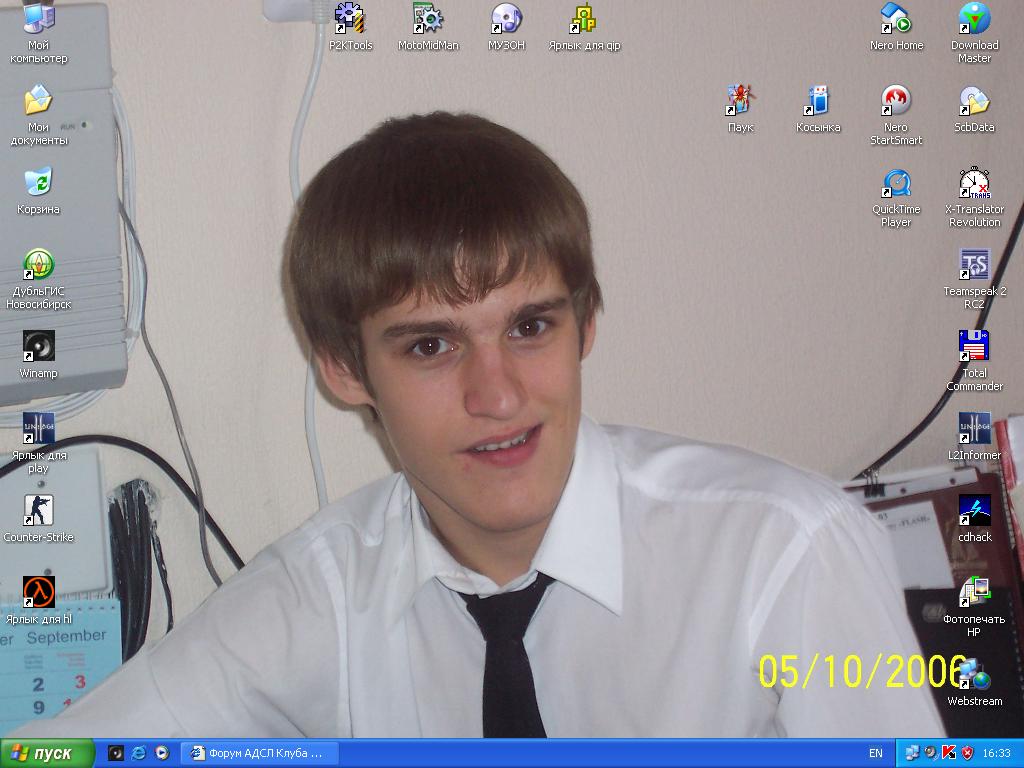
Task: Open the X-Translator Revolution icon
Action: pyautogui.click(x=974, y=183)
